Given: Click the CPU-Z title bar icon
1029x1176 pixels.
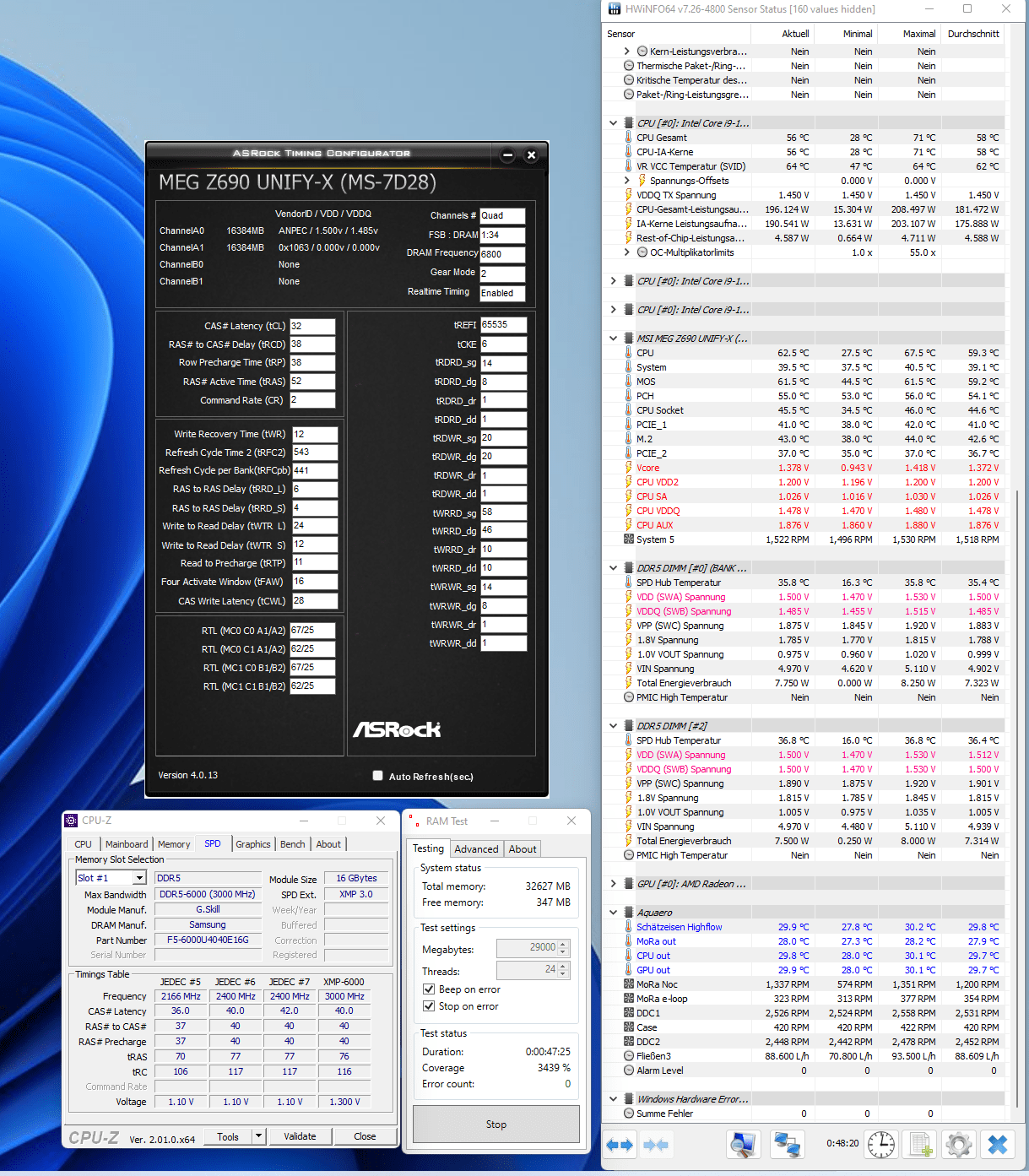Looking at the screenshot, I should [x=71, y=821].
